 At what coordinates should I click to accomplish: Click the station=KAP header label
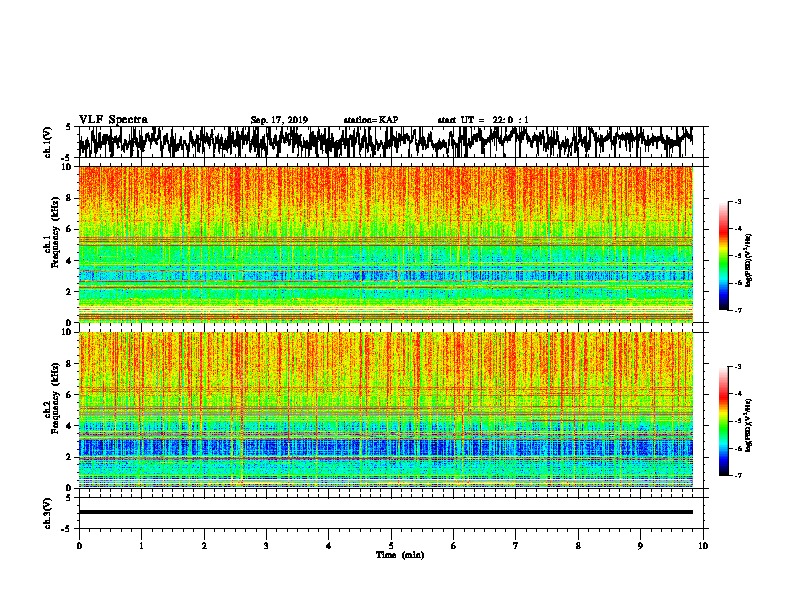pos(371,120)
